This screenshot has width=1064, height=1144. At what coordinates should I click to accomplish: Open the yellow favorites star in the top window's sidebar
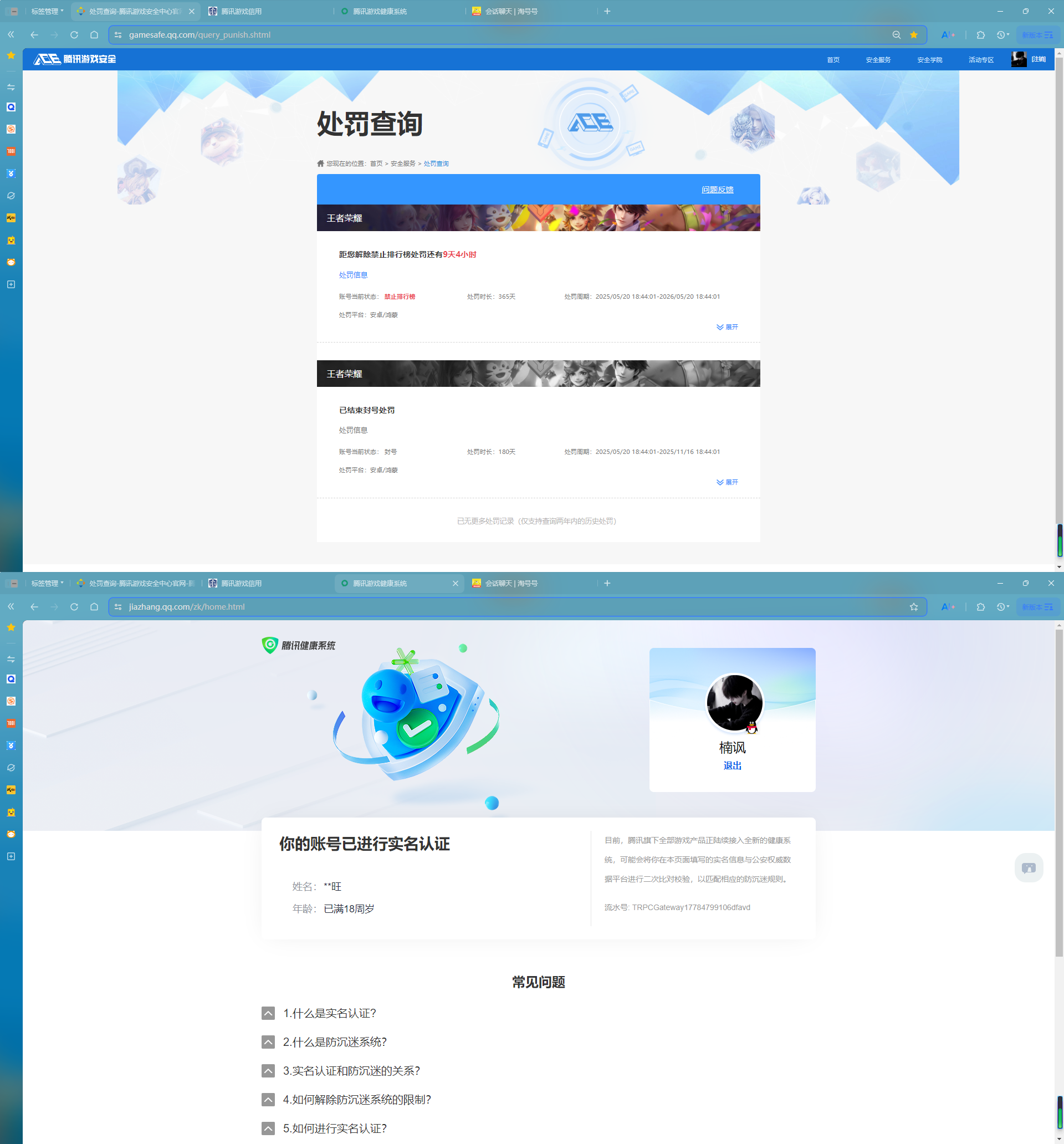[x=11, y=55]
